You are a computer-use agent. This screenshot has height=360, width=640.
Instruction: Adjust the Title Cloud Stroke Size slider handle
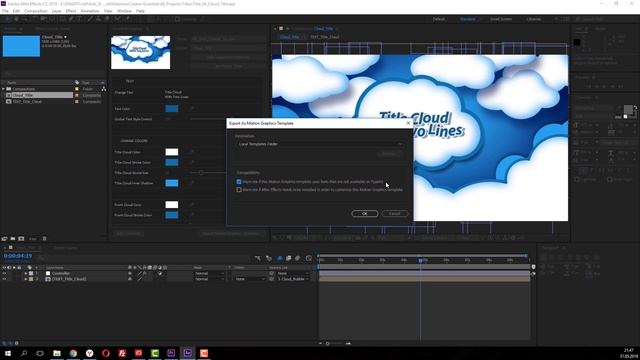click(x=201, y=173)
